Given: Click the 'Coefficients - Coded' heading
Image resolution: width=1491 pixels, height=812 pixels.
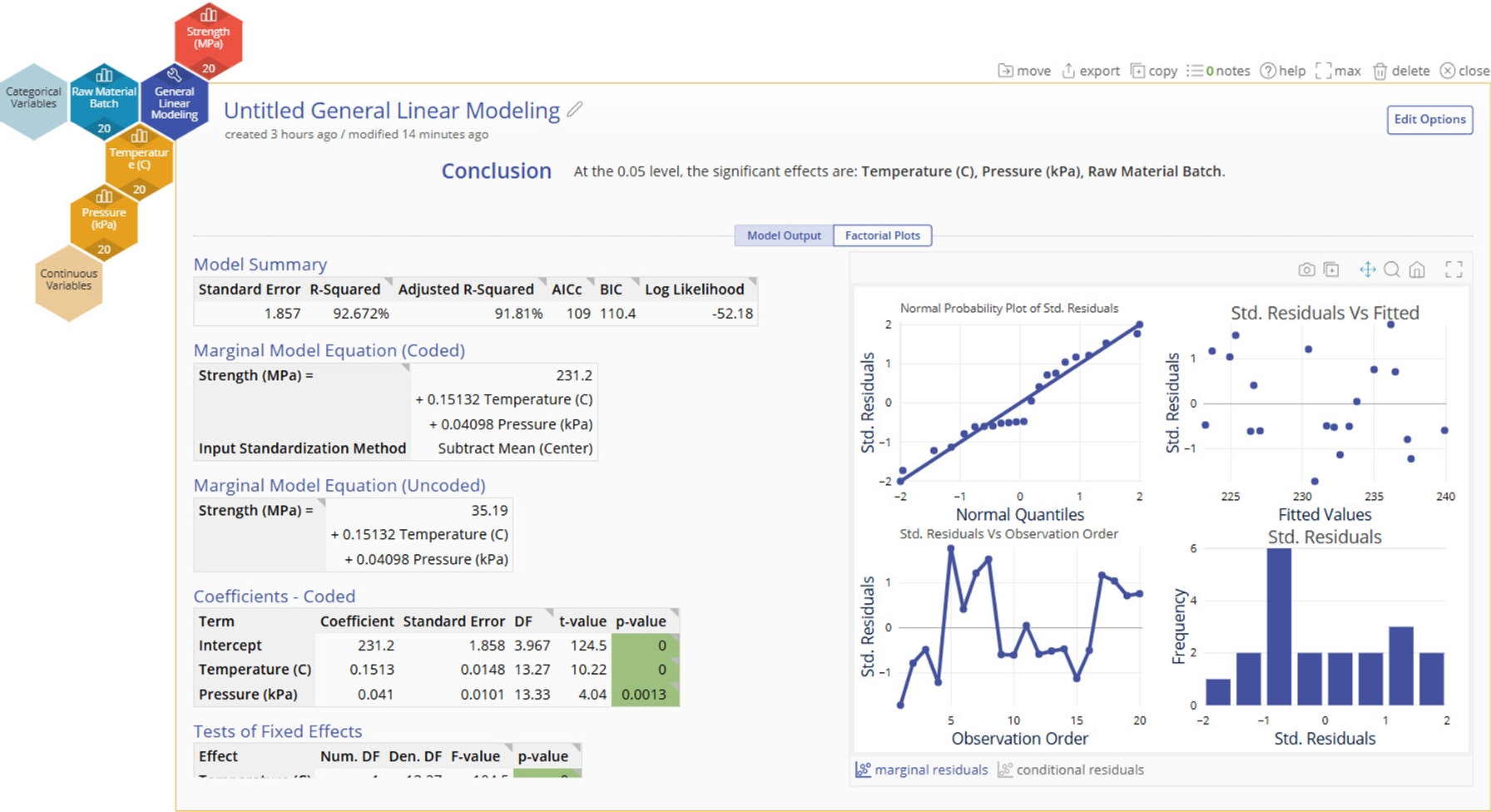Looking at the screenshot, I should point(275,597).
